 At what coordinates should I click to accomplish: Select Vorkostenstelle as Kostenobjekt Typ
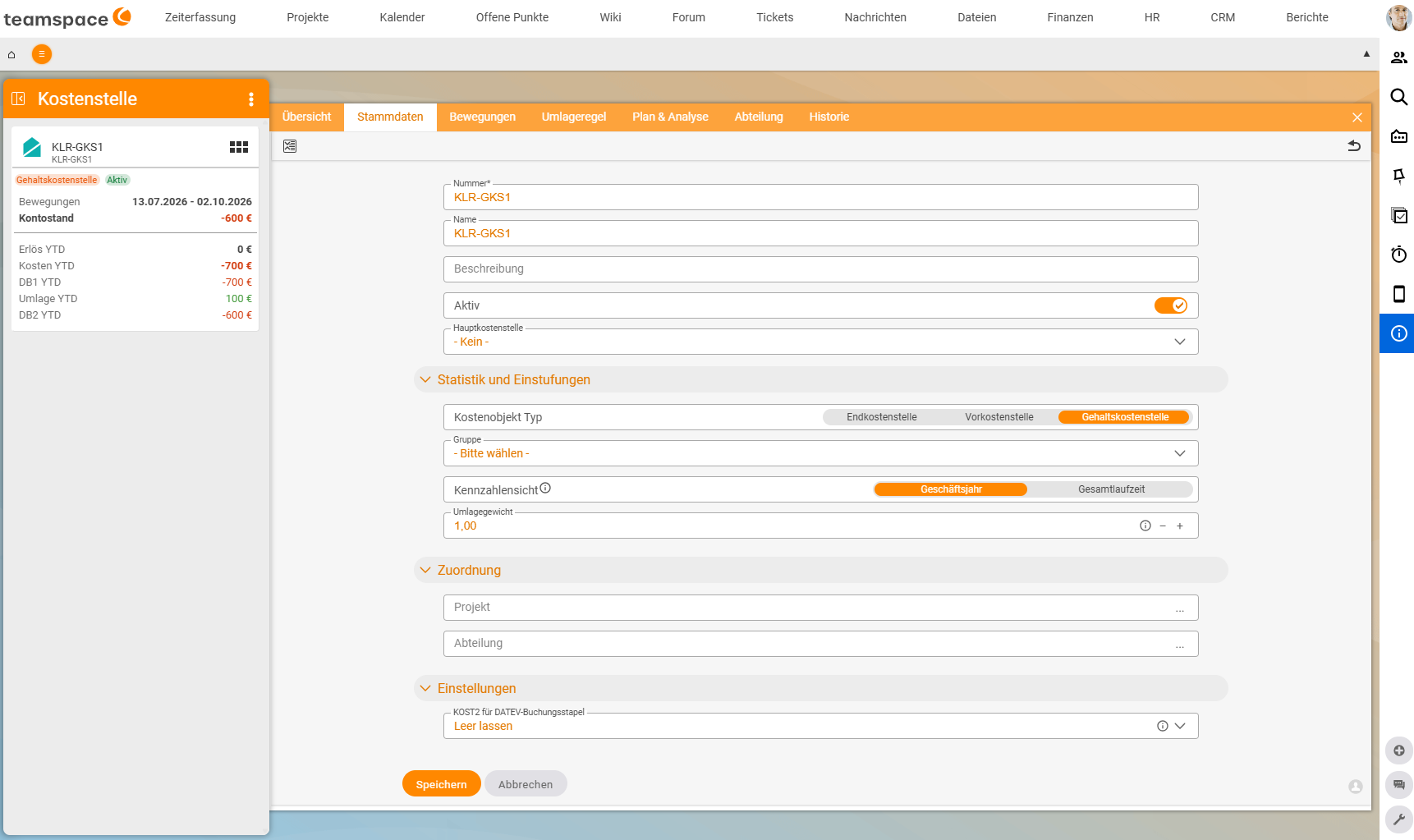click(999, 417)
